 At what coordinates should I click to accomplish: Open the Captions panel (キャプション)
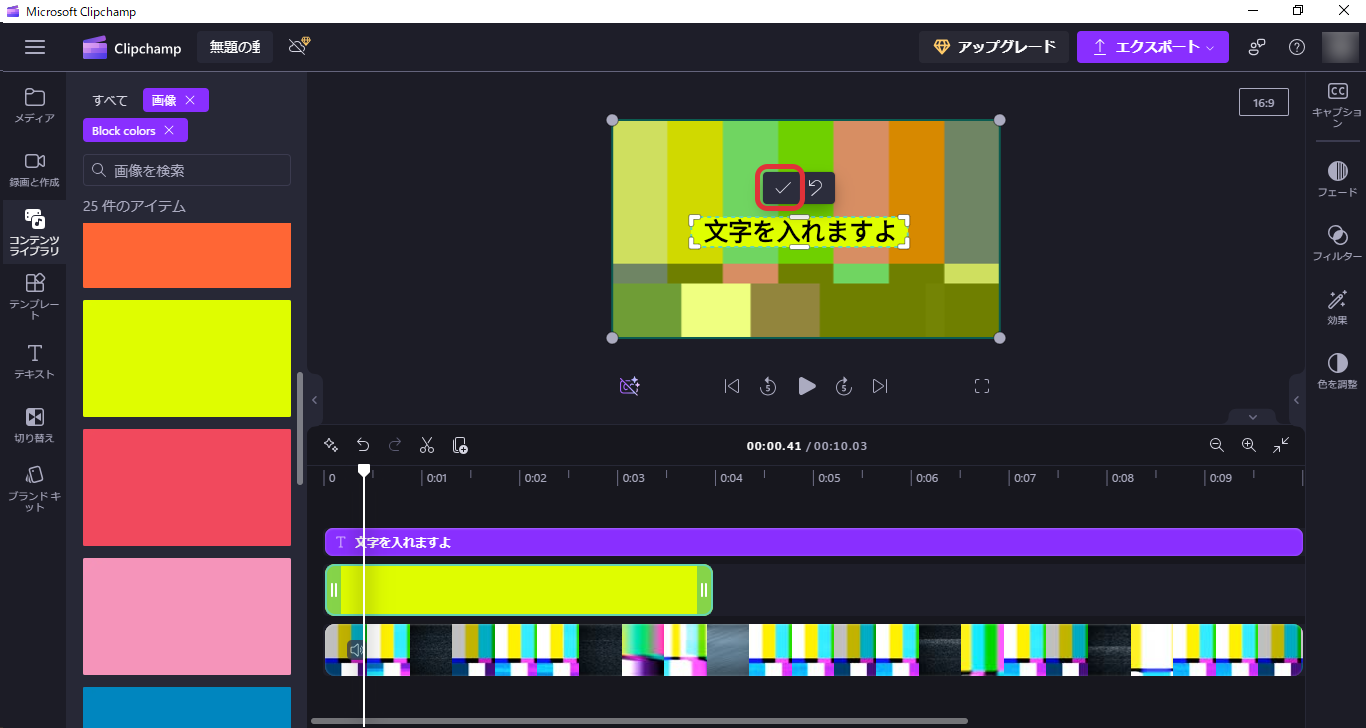click(x=1337, y=103)
